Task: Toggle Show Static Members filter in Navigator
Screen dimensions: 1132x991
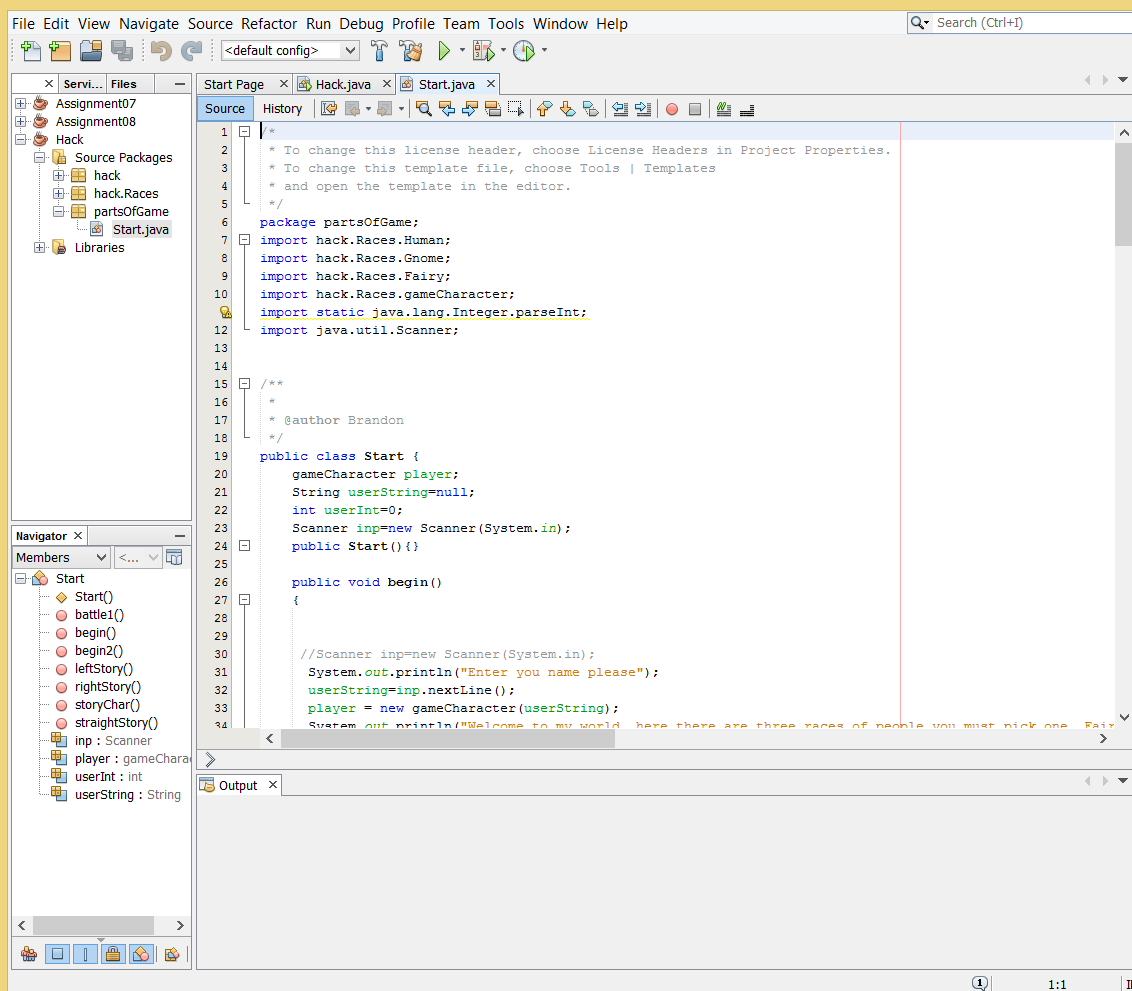Action: (86, 954)
